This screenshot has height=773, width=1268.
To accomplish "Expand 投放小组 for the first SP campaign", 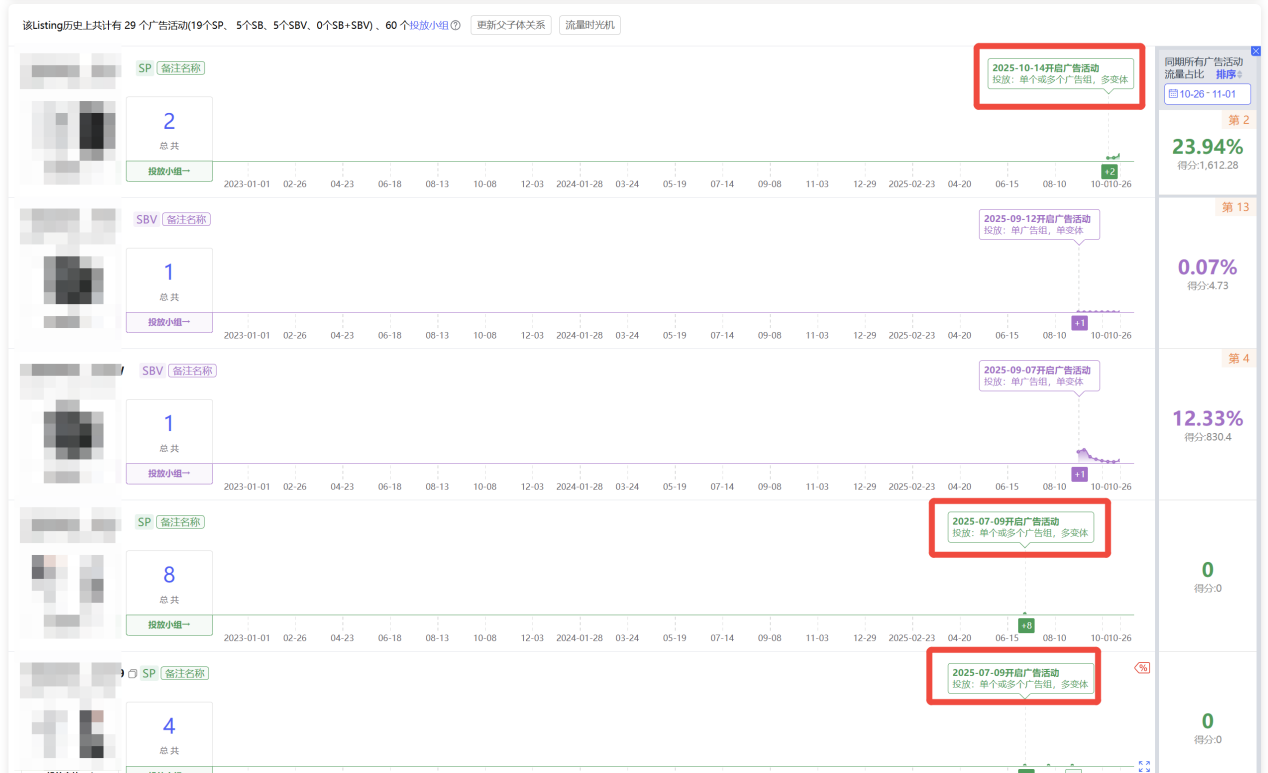I will click(x=169, y=171).
